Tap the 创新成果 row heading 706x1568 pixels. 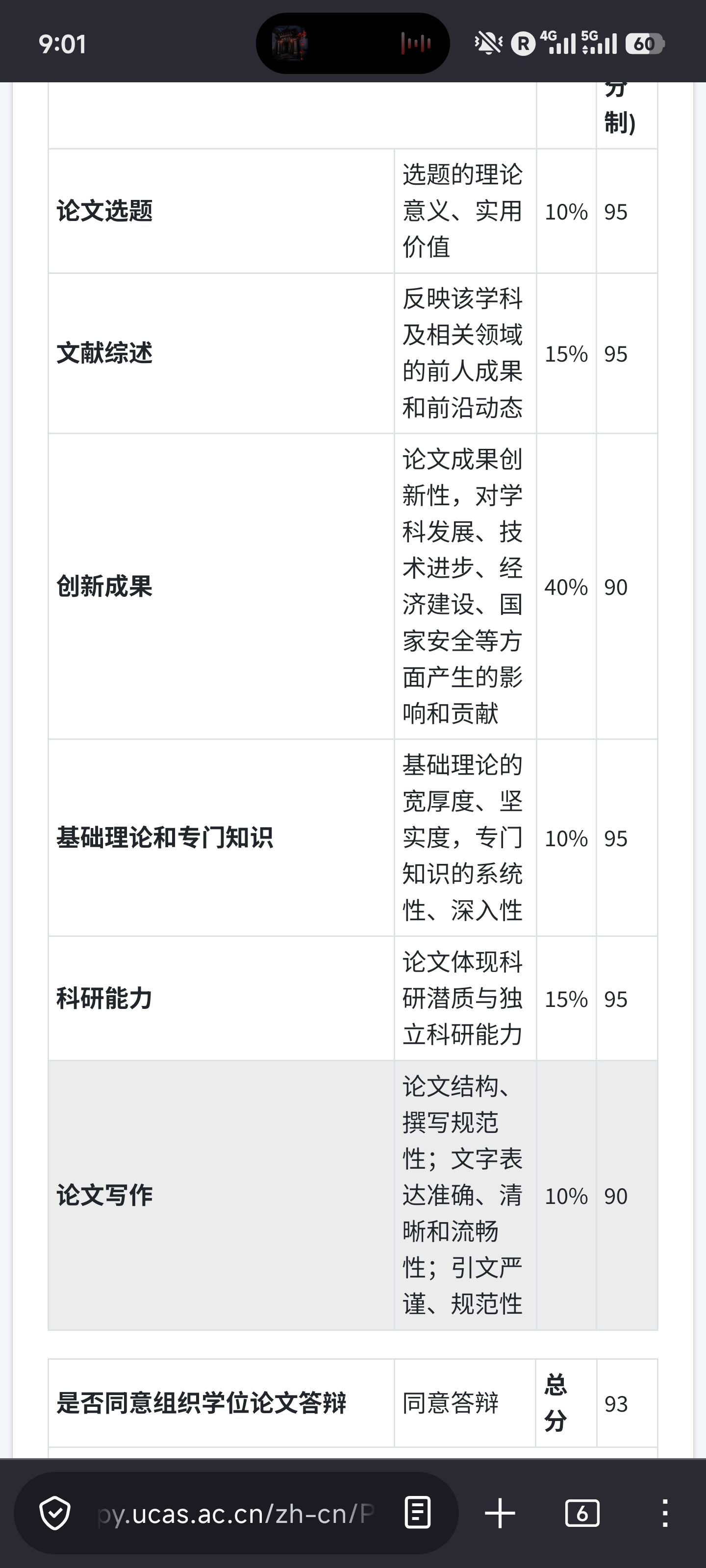[x=105, y=587]
